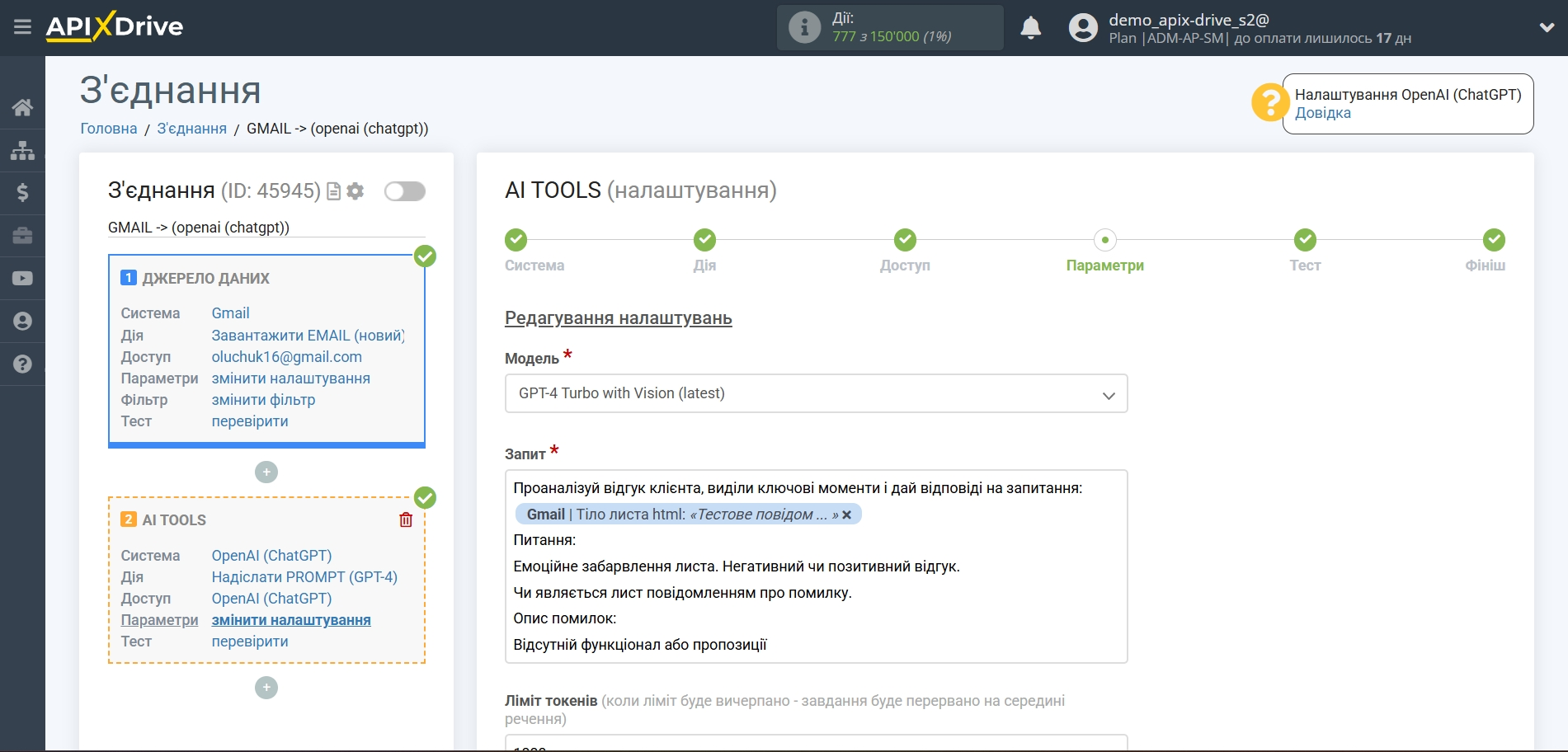Click the Ліміт токенів input field

816,743
